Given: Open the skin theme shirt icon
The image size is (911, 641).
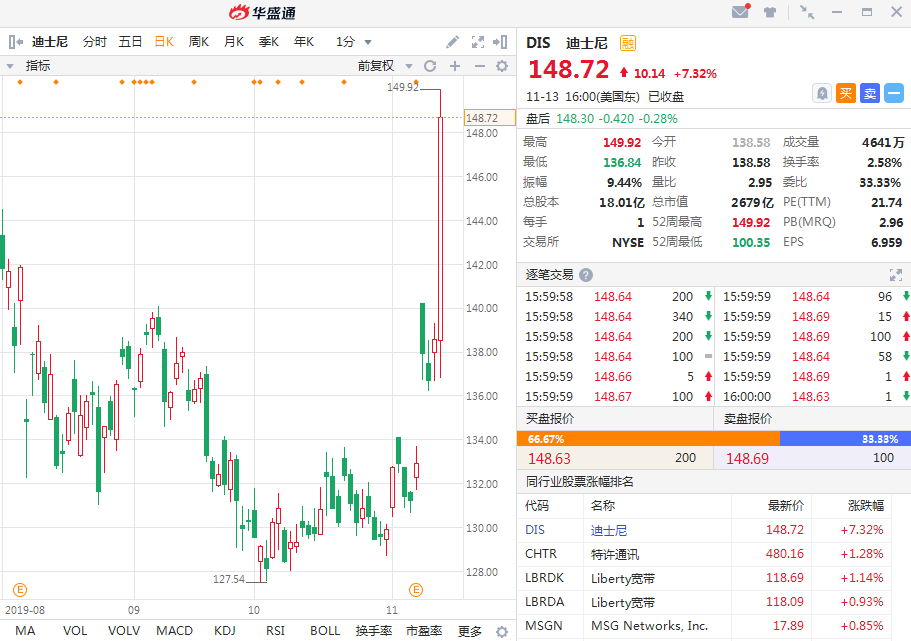Looking at the screenshot, I should [x=770, y=12].
